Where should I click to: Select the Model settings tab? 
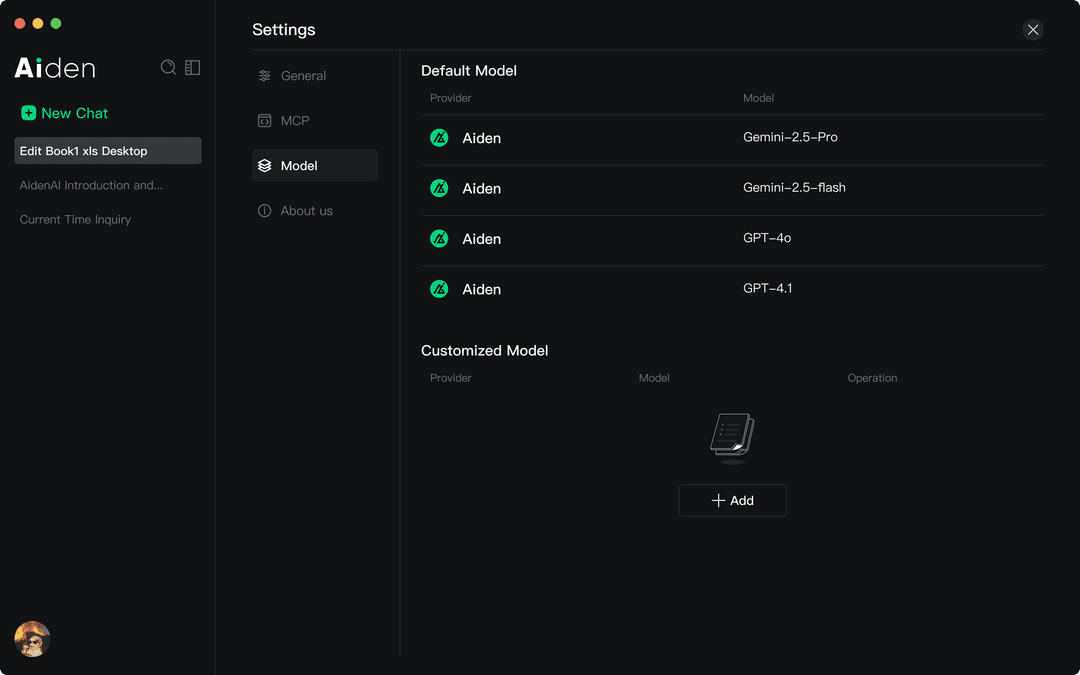tap(315, 166)
